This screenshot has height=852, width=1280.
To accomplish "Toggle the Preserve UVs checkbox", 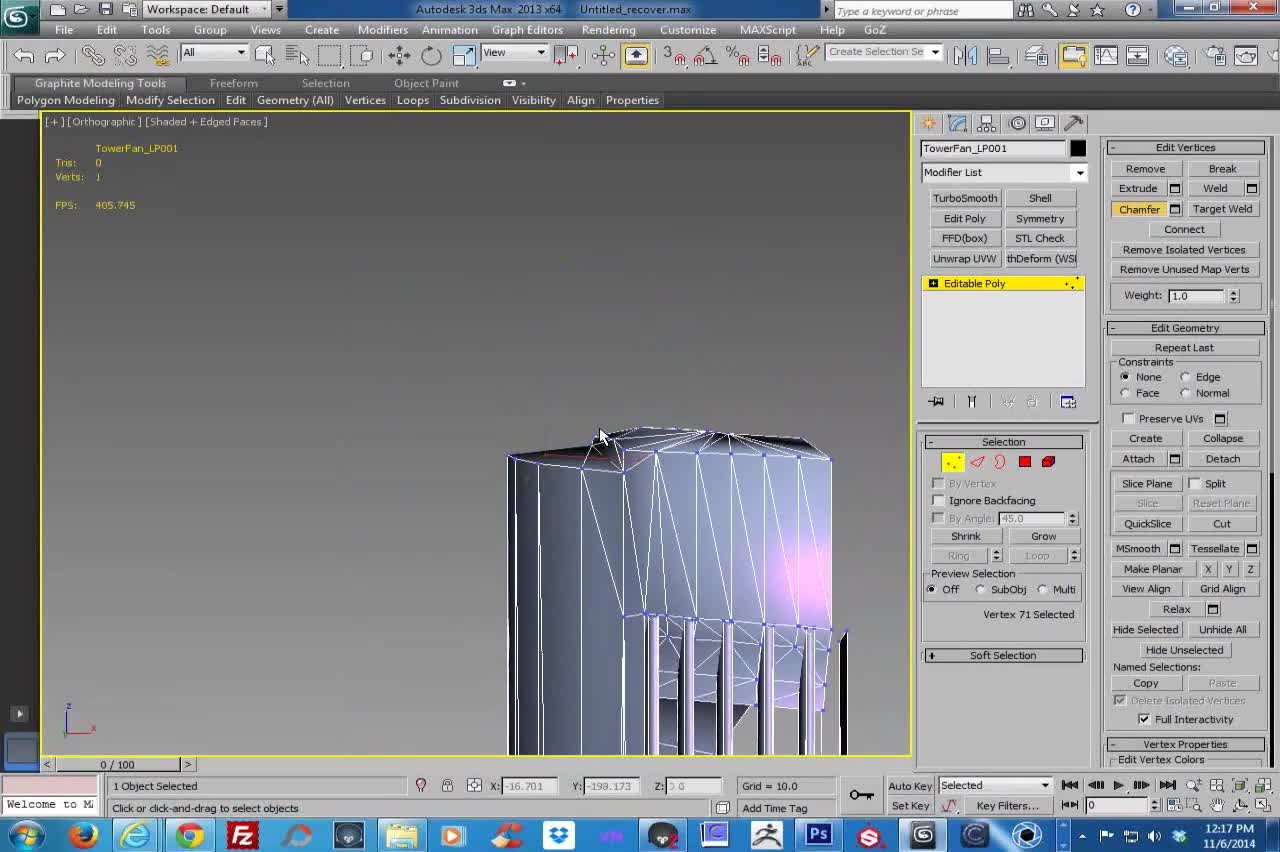I will pyautogui.click(x=1129, y=419).
